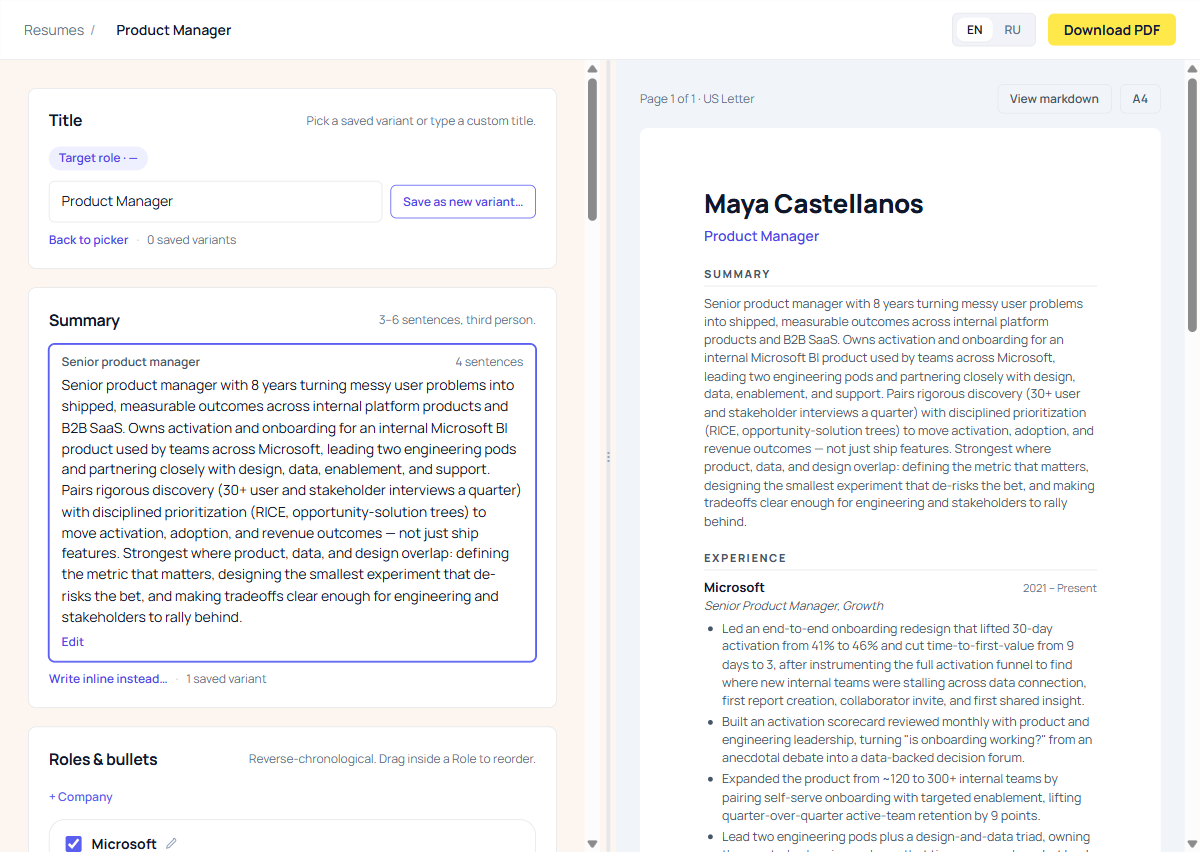Switch resume language to RU
The image size is (1200, 852).
(1013, 30)
